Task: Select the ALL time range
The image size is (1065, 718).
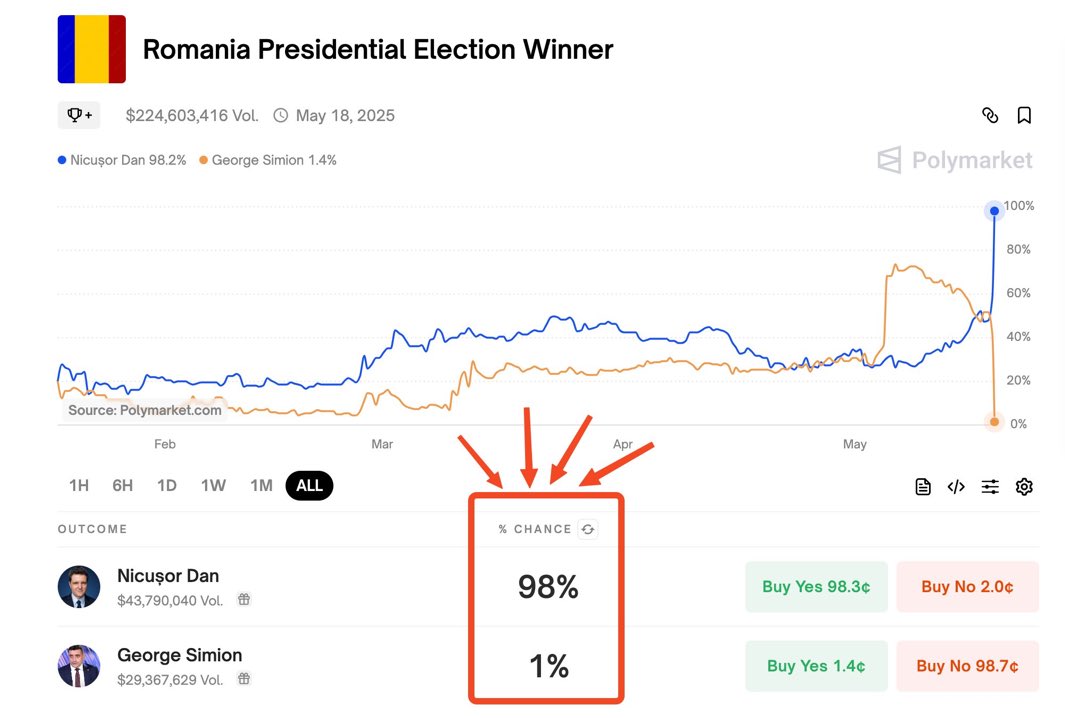Action: (309, 486)
